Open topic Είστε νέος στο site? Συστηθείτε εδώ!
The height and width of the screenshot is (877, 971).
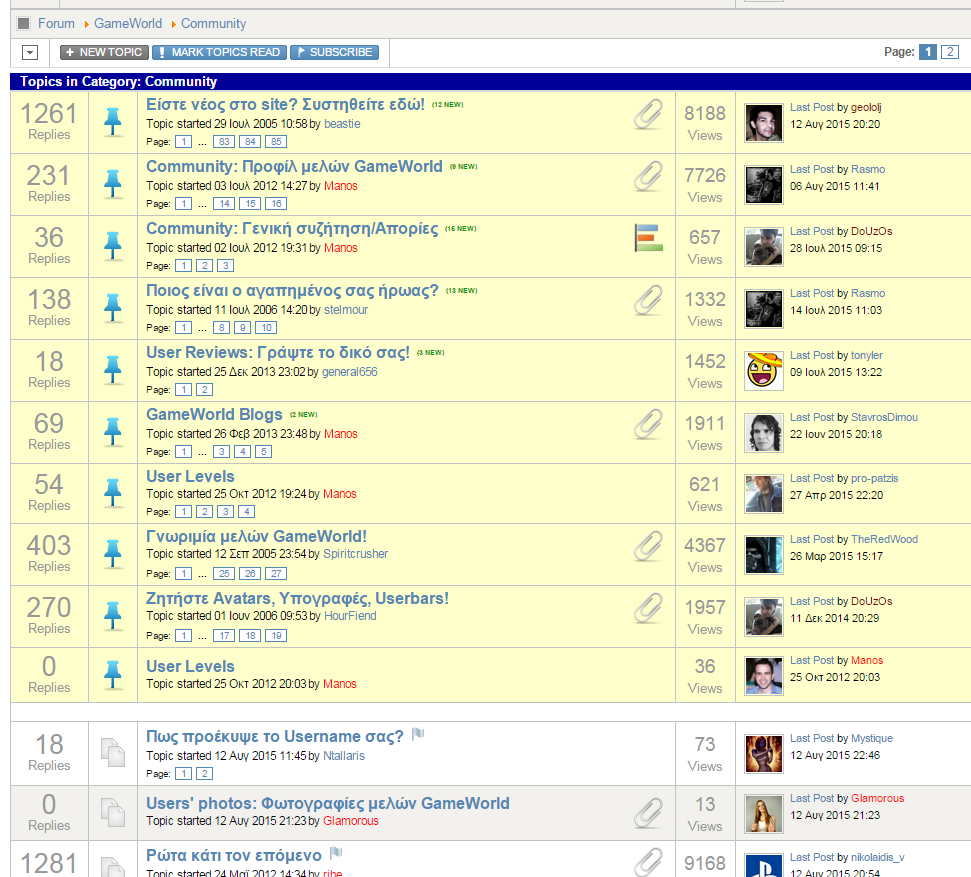pos(285,104)
